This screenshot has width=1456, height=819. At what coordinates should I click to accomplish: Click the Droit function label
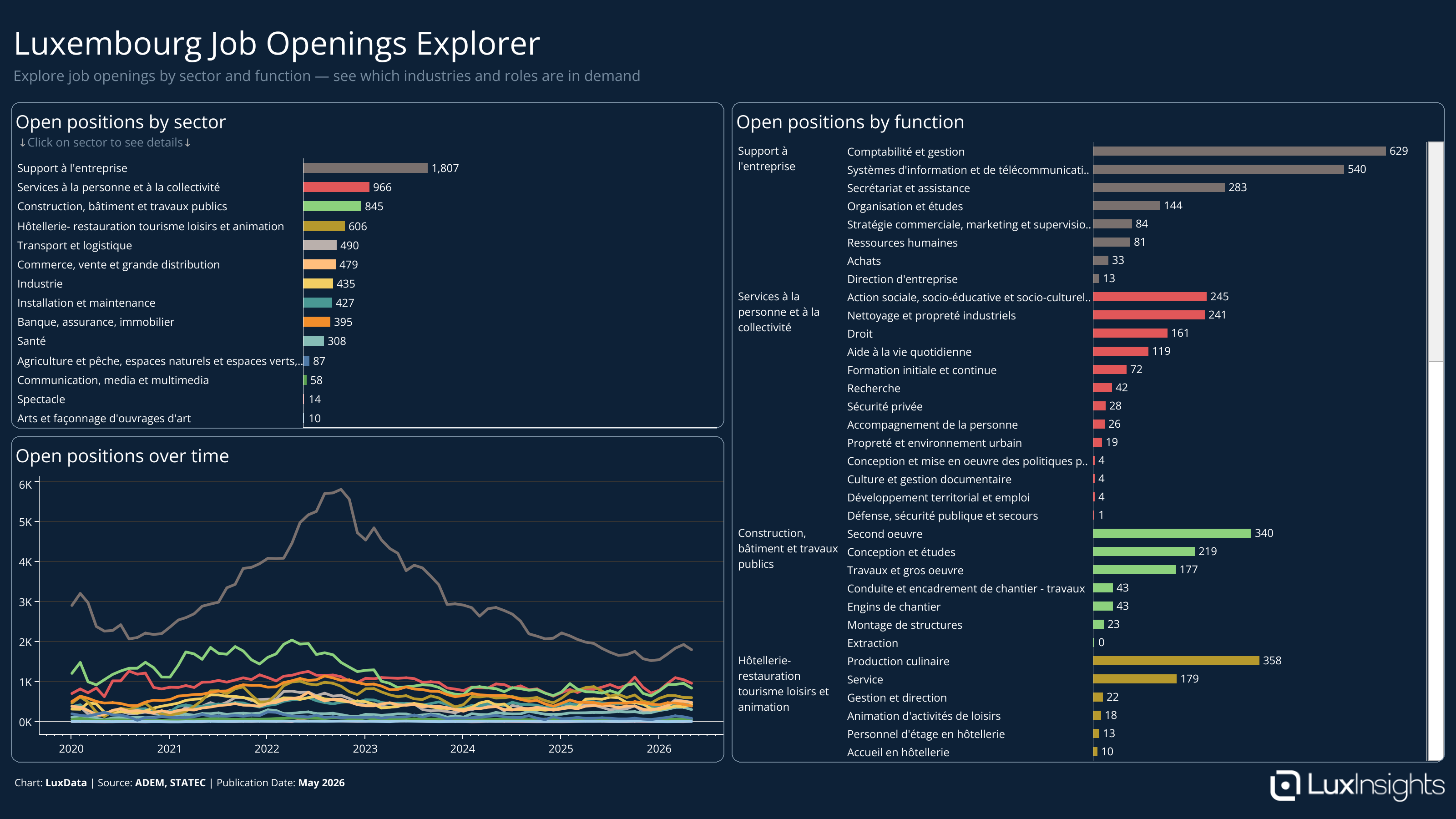859,334
